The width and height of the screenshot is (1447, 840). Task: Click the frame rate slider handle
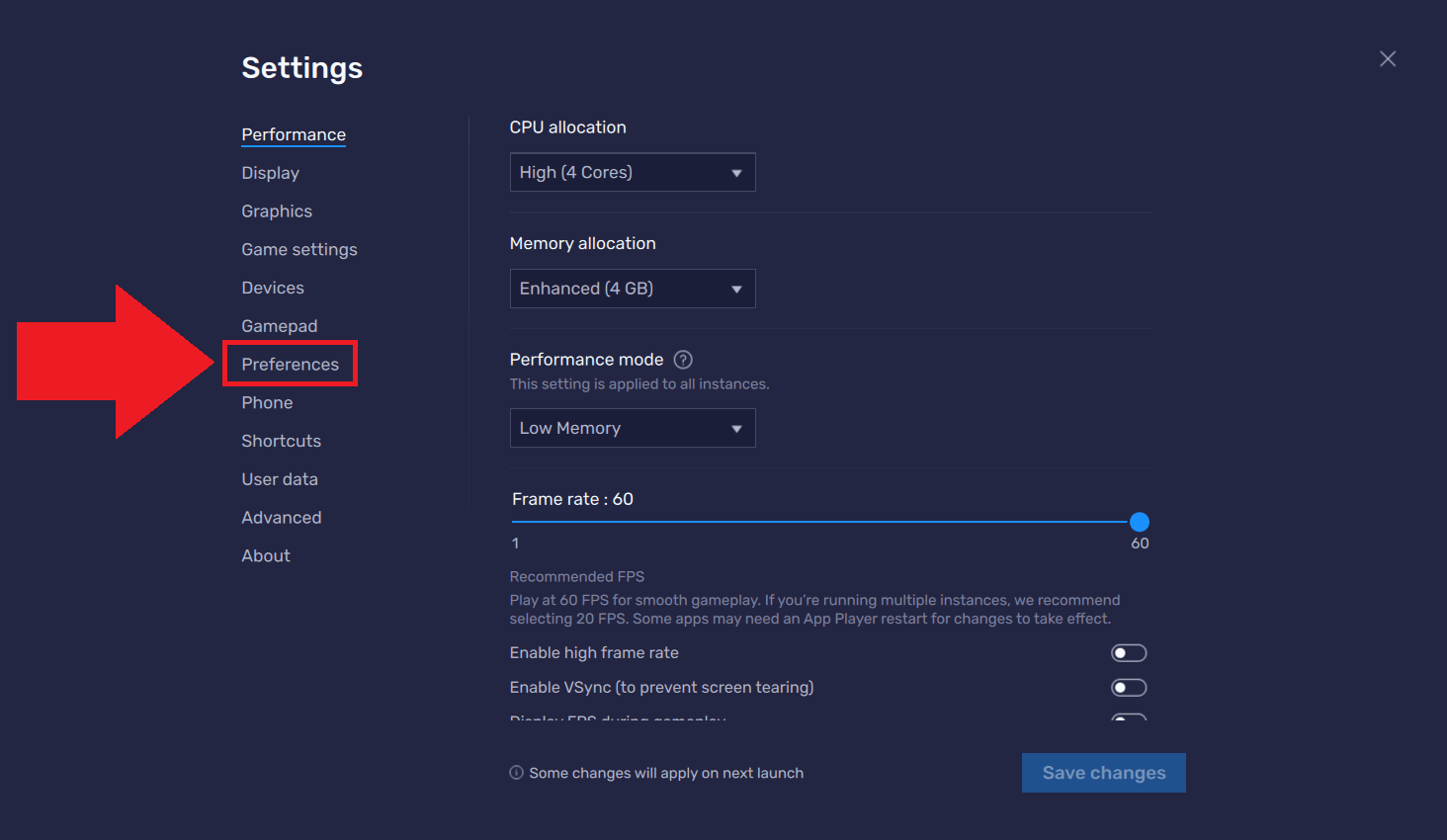1140,522
